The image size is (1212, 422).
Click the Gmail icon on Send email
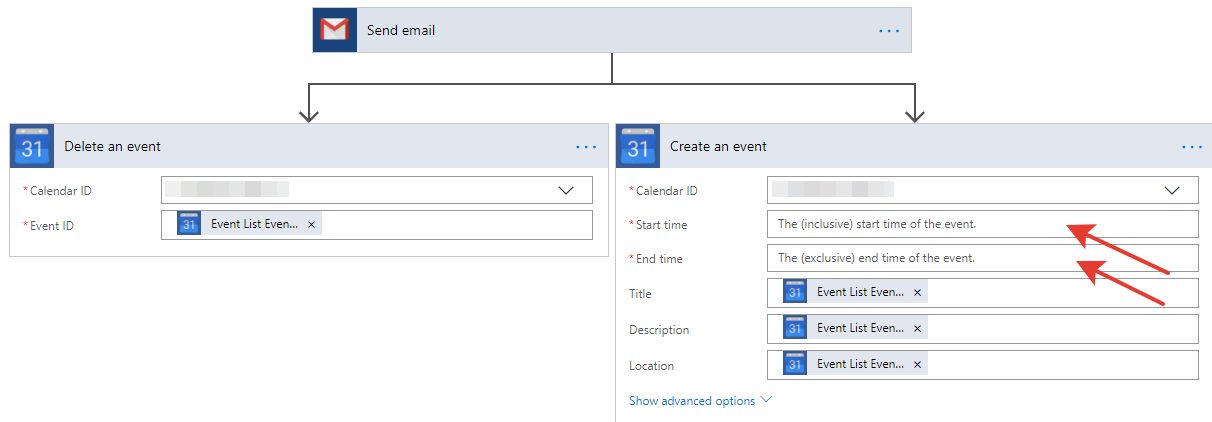click(x=335, y=30)
